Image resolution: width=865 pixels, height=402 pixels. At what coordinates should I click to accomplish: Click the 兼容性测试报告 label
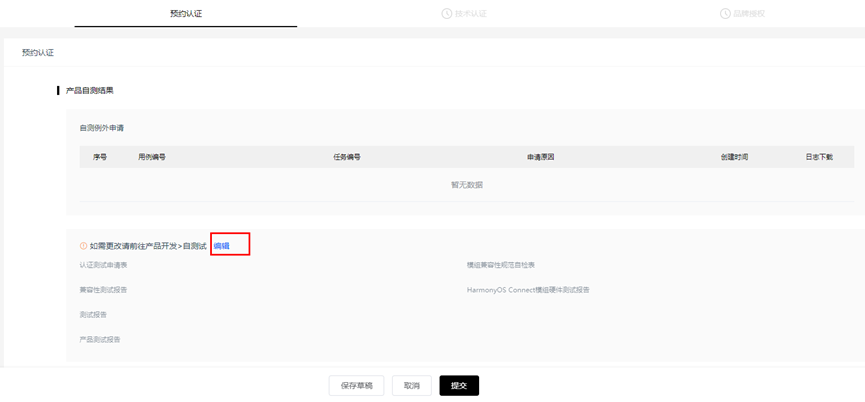(103, 290)
